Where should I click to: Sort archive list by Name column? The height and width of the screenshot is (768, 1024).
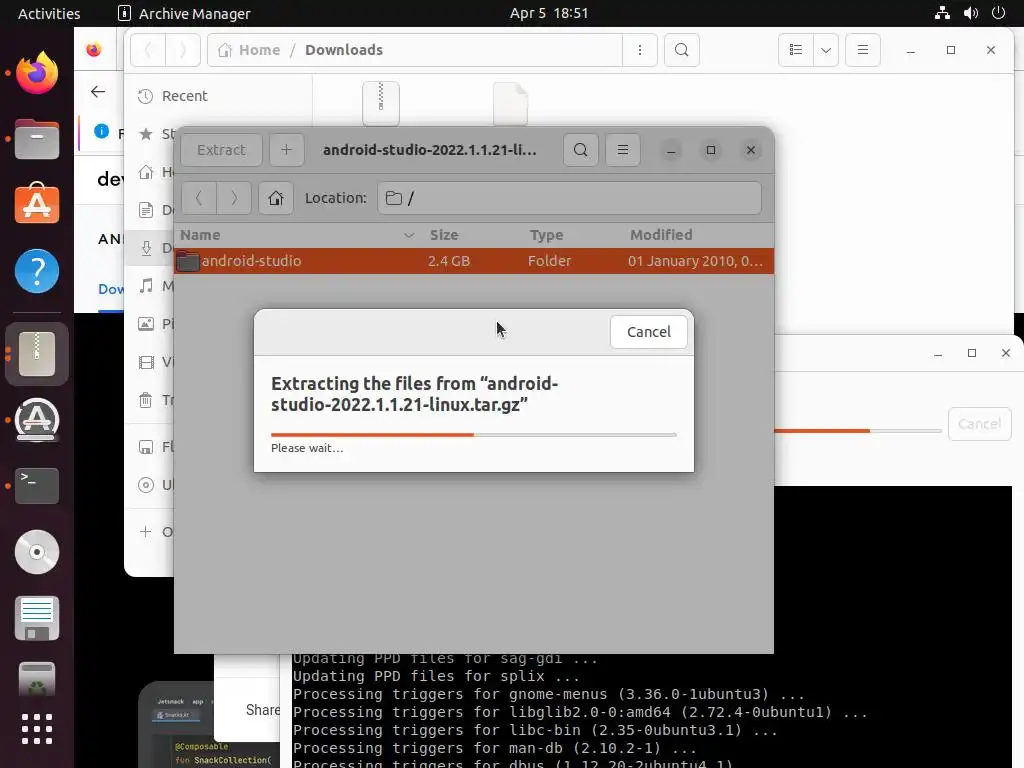tap(298, 235)
